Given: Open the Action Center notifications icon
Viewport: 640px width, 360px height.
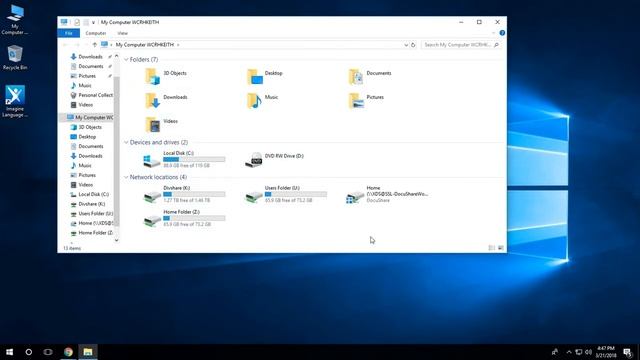Looking at the screenshot, I should pos(628,352).
